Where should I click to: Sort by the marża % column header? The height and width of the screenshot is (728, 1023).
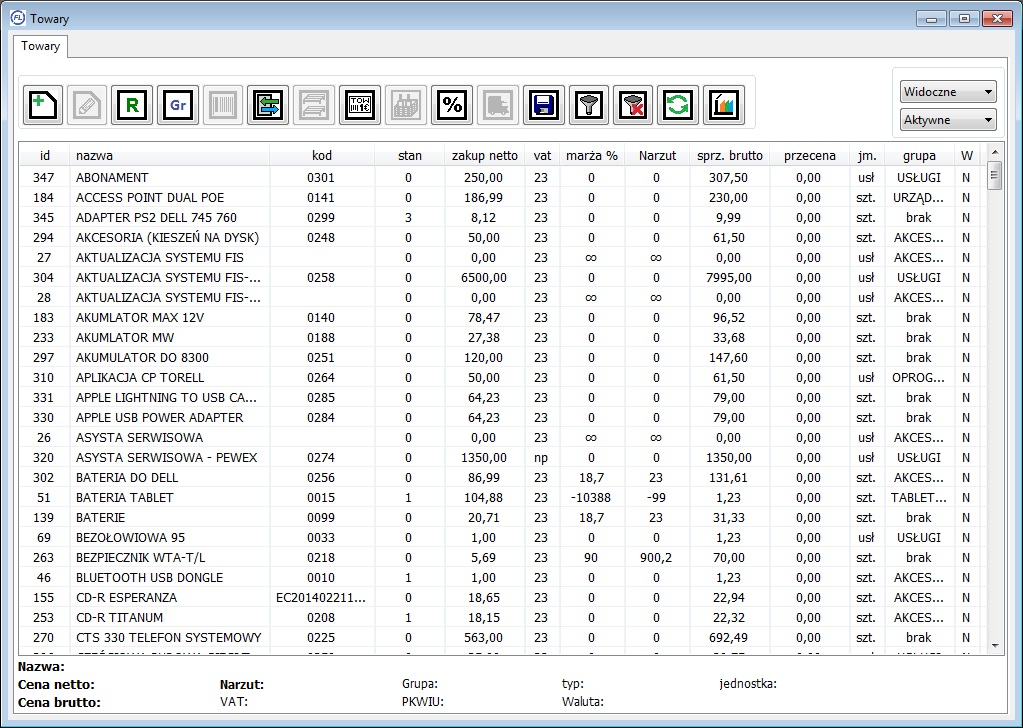click(592, 156)
